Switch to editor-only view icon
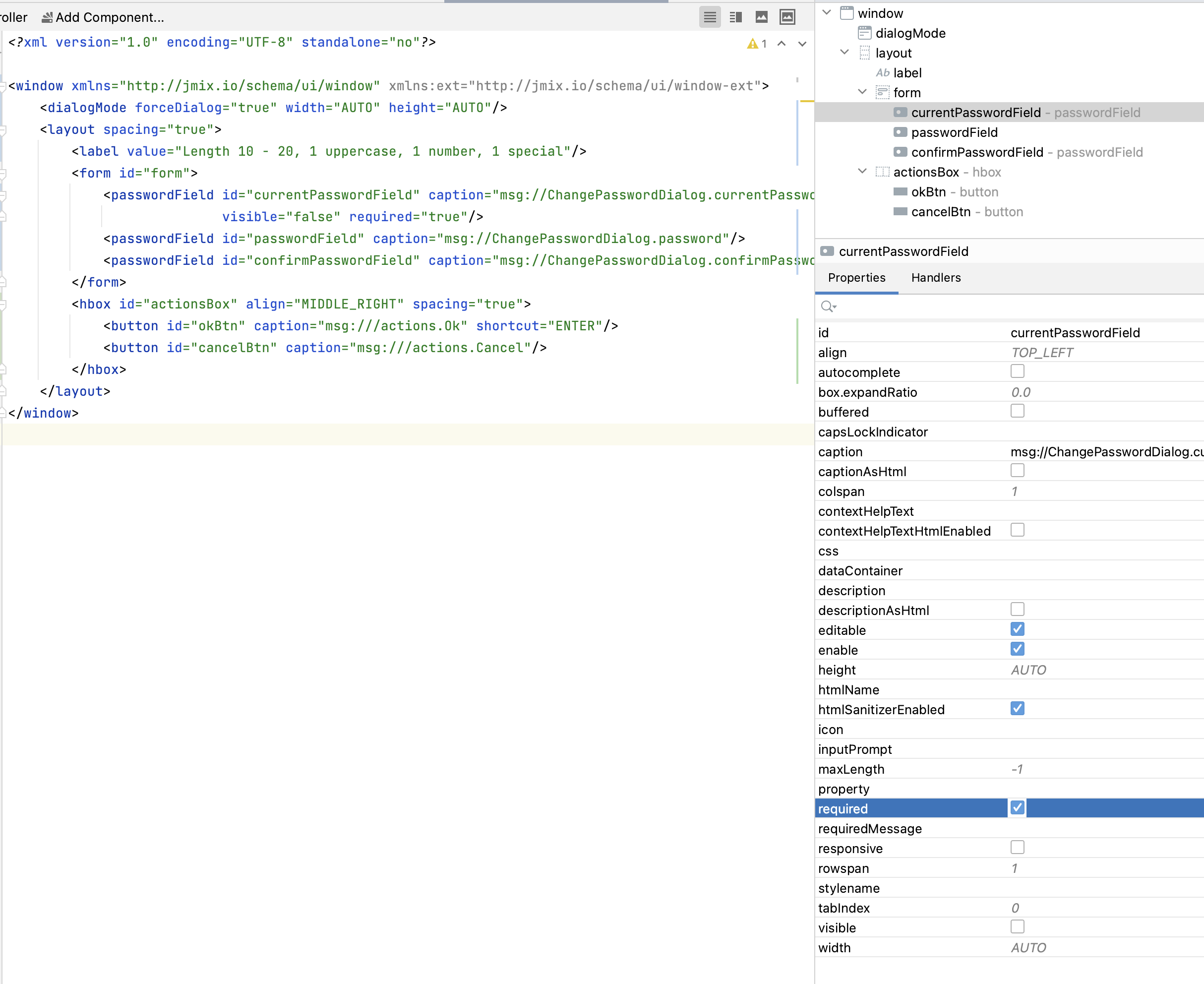Viewport: 1204px width, 984px height. coord(710,17)
